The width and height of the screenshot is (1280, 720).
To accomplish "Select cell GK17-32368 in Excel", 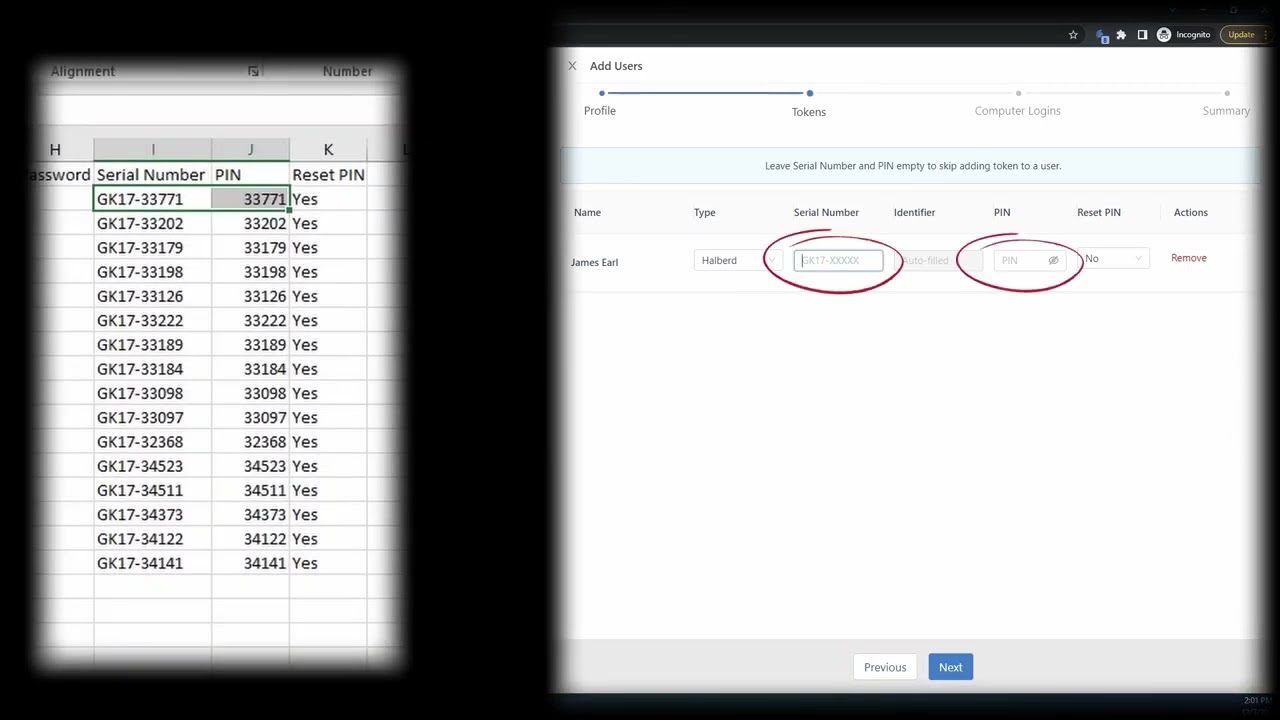I will 153,442.
